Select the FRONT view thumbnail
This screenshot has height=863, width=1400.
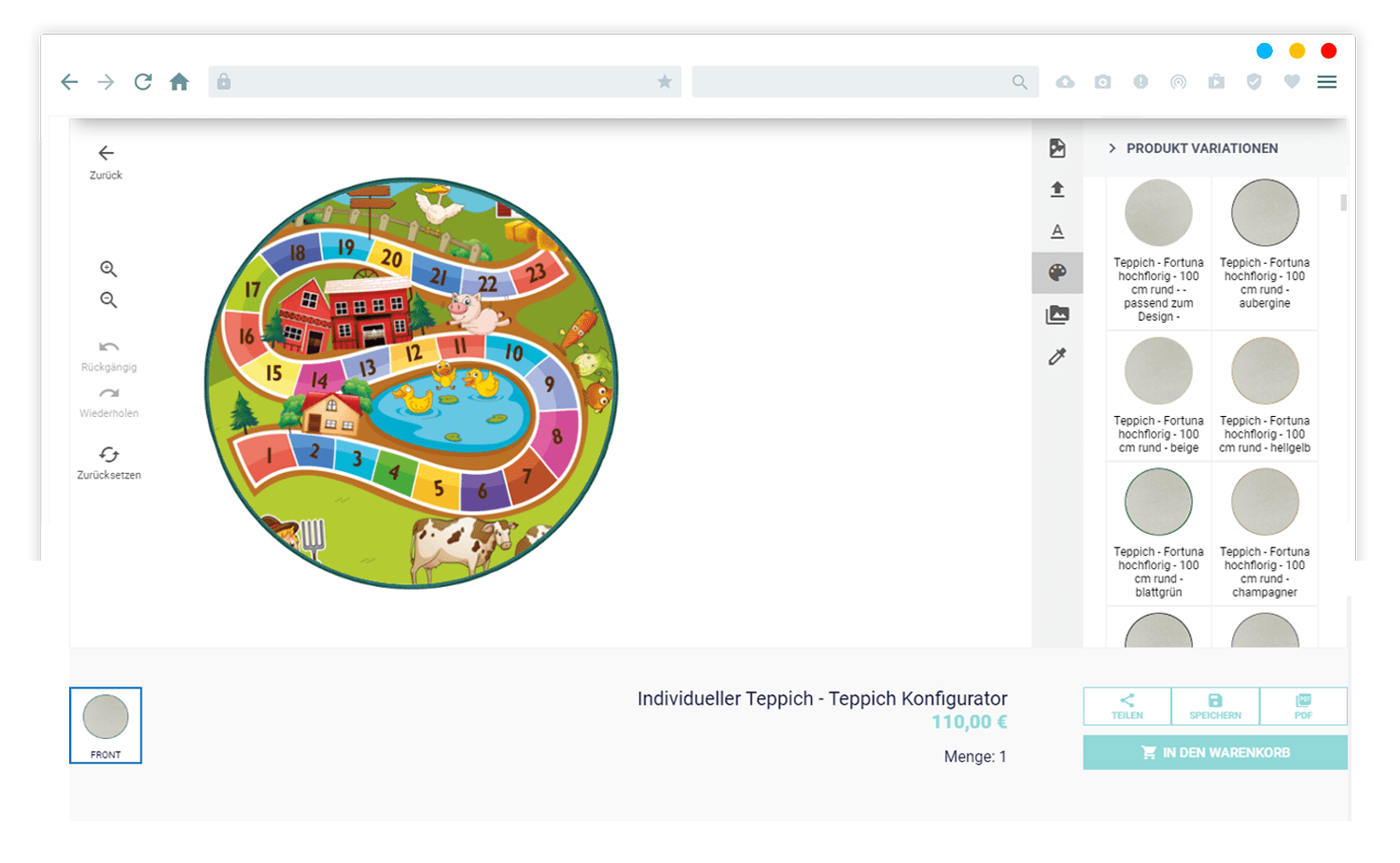[105, 725]
